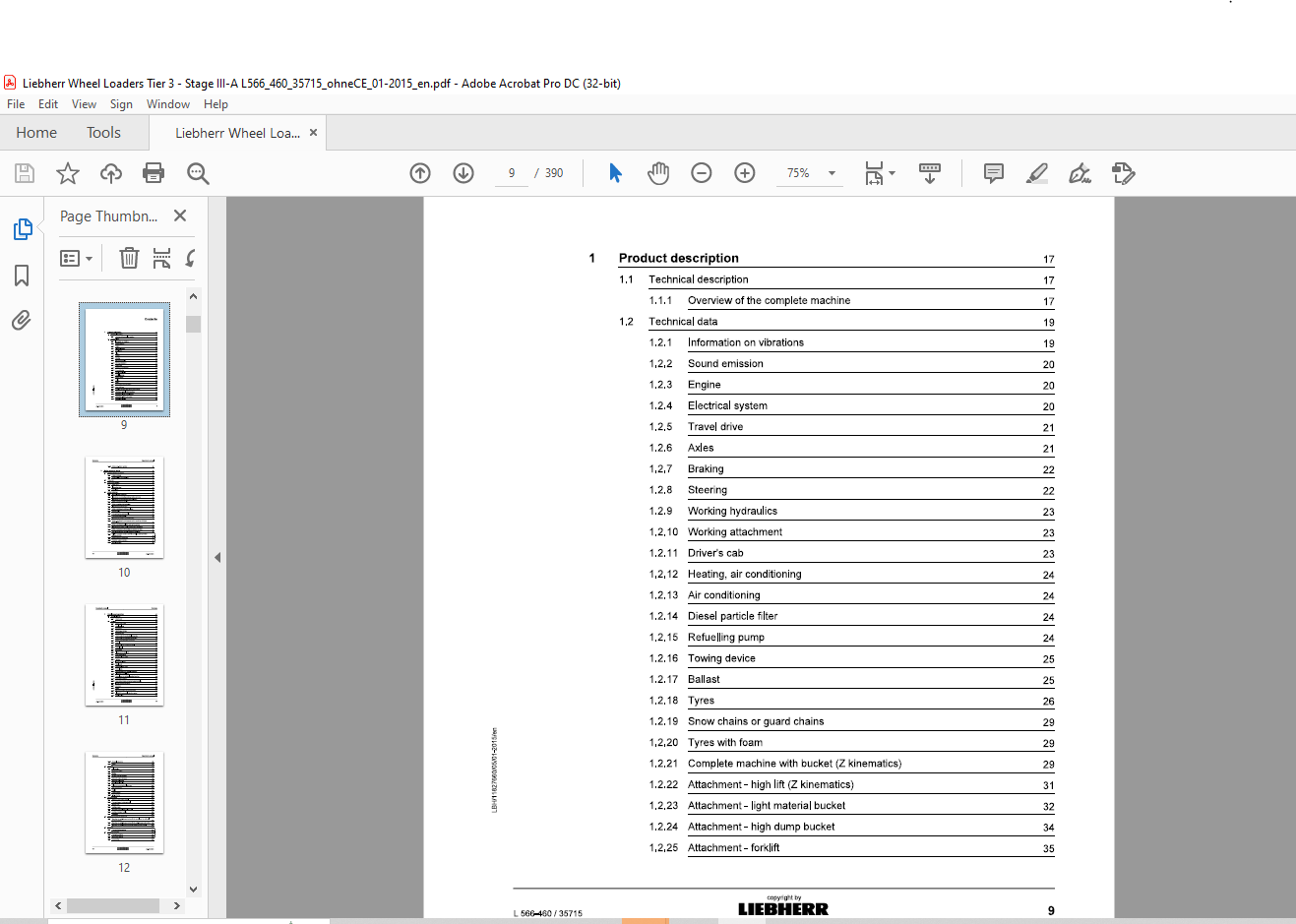Viewport: 1296px width, 924px height.
Task: Go to previous page arrow
Action: tap(420, 173)
